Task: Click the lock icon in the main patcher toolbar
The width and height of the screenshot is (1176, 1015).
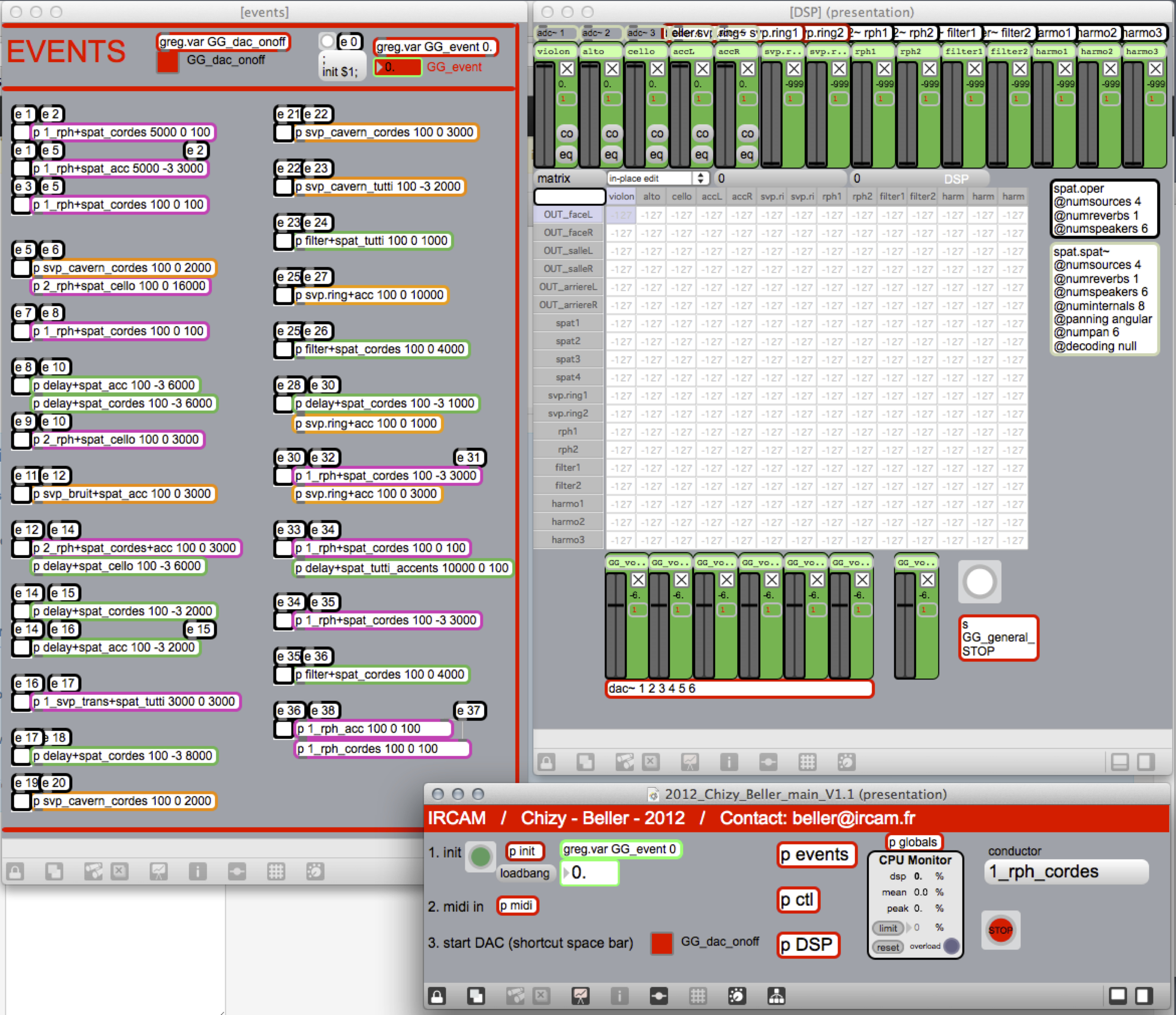Action: [437, 996]
